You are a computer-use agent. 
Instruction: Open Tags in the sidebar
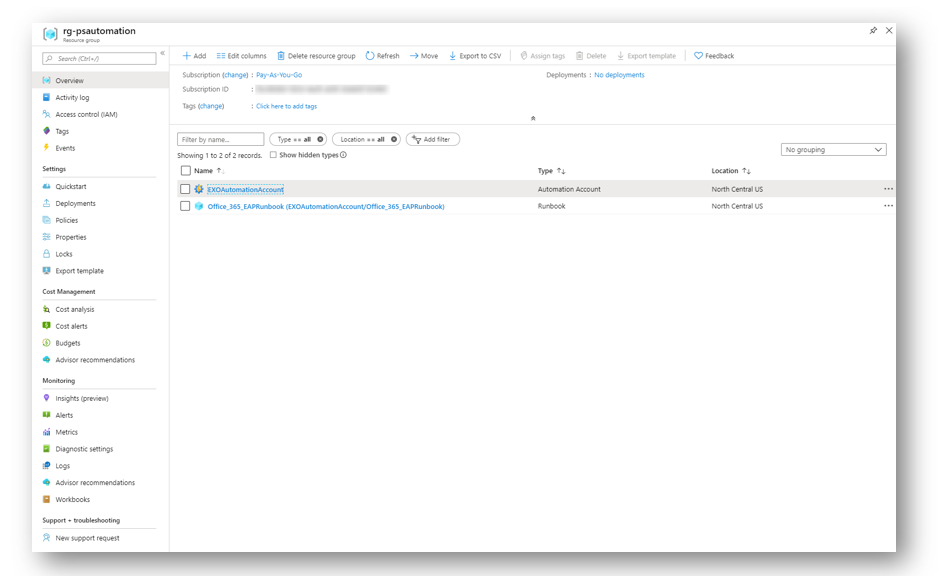62,131
